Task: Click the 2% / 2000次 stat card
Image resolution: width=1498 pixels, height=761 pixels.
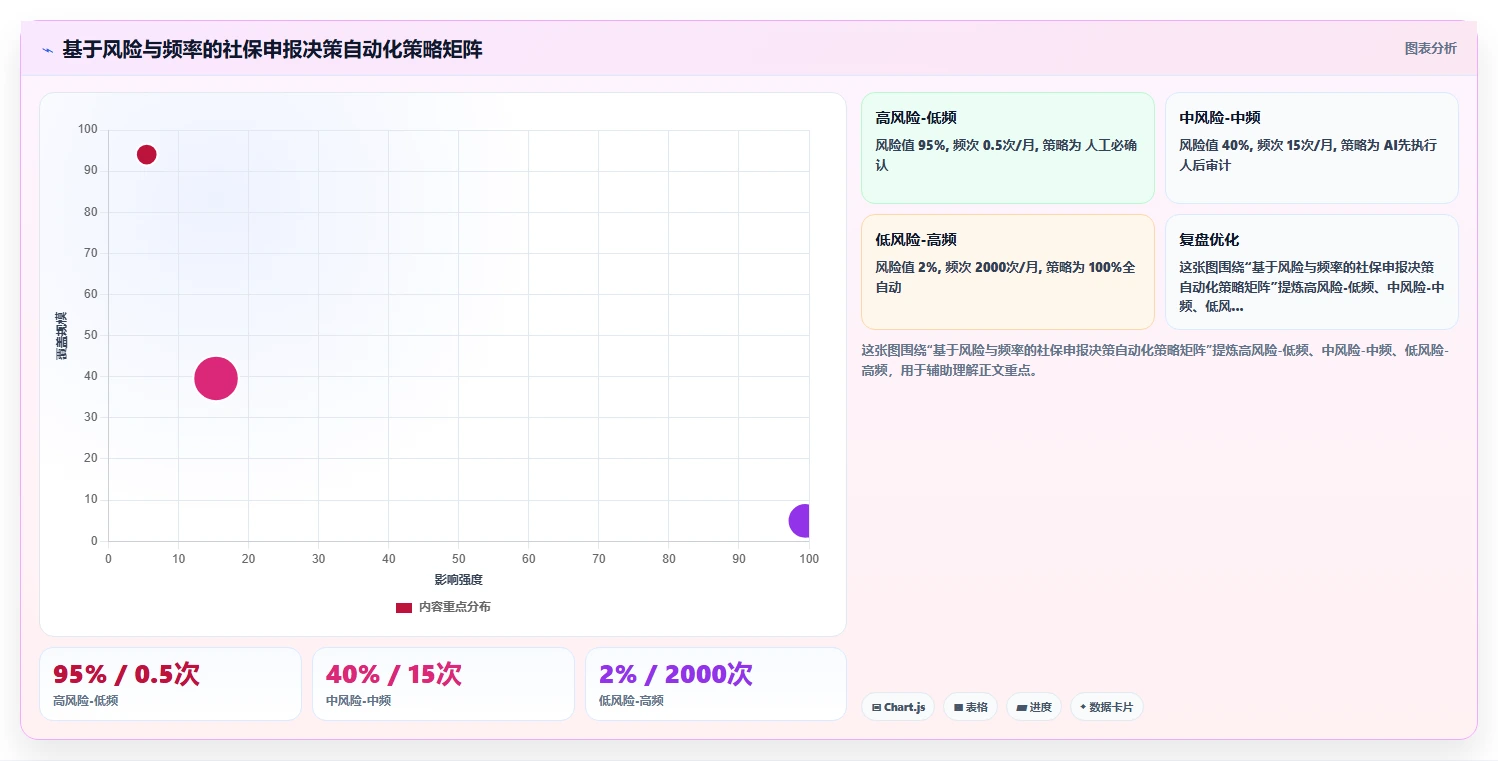Action: point(716,684)
